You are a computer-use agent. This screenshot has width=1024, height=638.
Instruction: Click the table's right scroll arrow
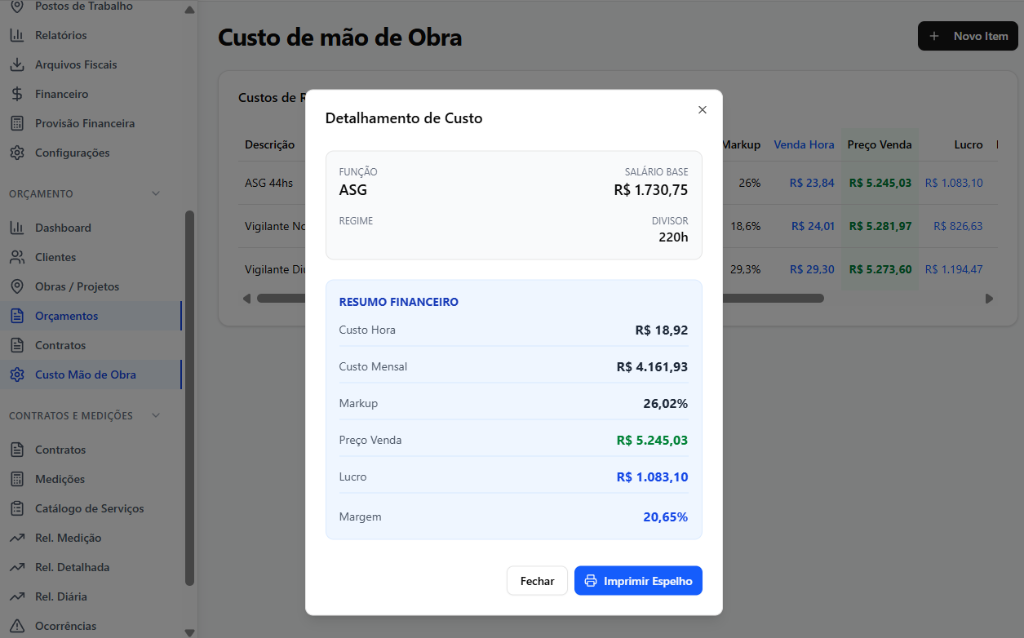point(989,298)
